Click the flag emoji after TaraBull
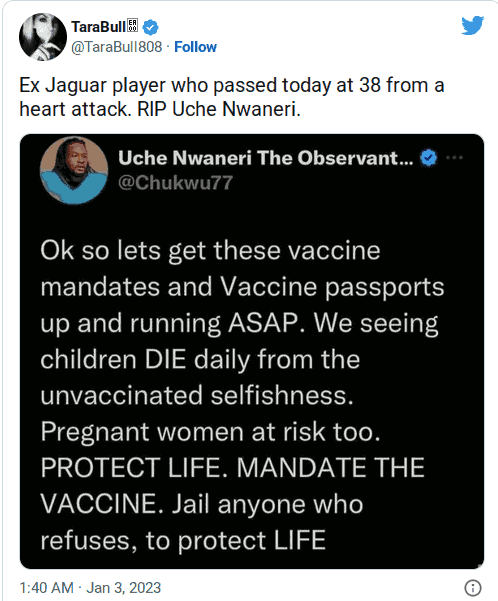 point(133,26)
